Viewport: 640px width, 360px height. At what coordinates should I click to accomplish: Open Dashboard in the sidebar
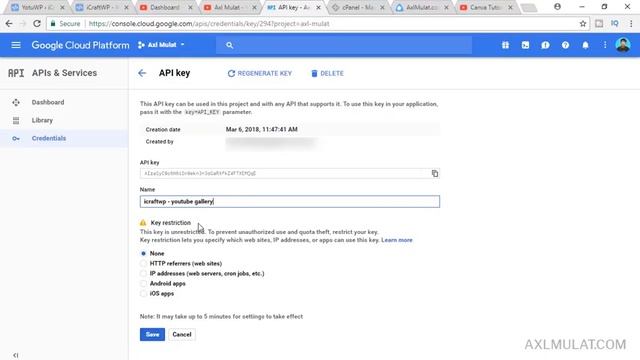click(48, 102)
